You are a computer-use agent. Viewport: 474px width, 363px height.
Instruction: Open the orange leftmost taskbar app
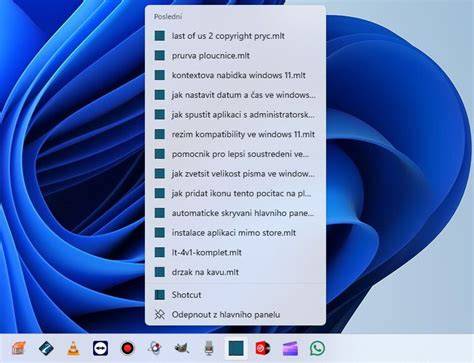(19, 348)
